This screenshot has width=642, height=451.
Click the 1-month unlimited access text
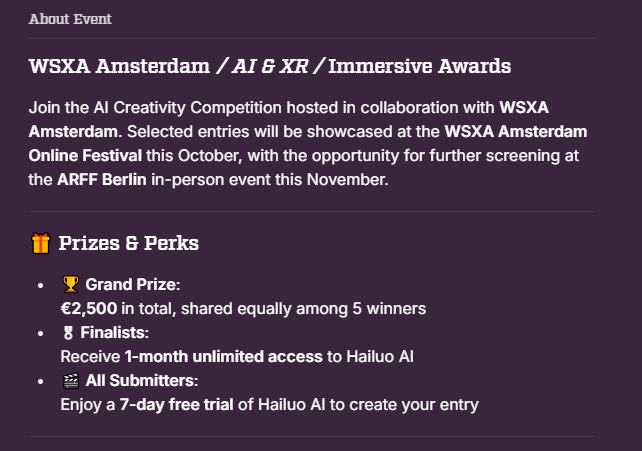pos(224,356)
